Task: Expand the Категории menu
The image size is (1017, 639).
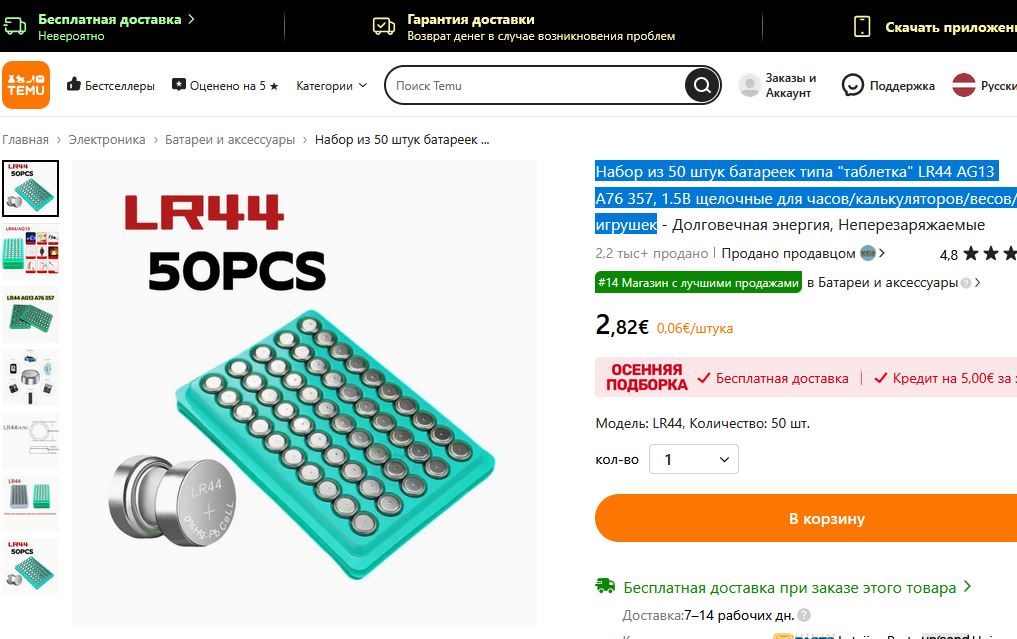Action: point(331,86)
